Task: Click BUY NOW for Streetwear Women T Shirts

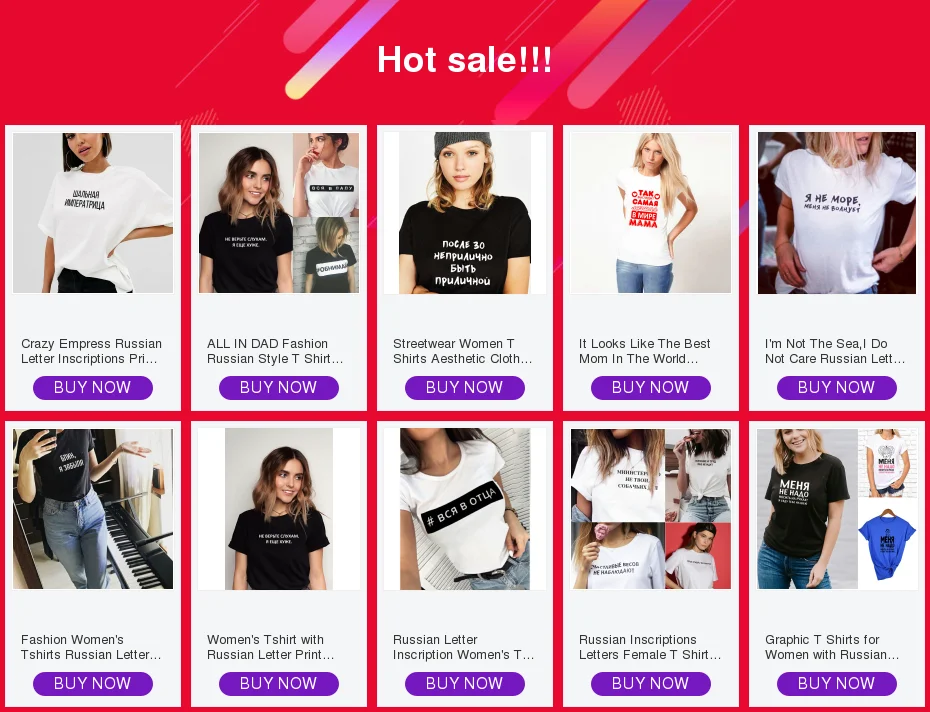Action: click(465, 387)
